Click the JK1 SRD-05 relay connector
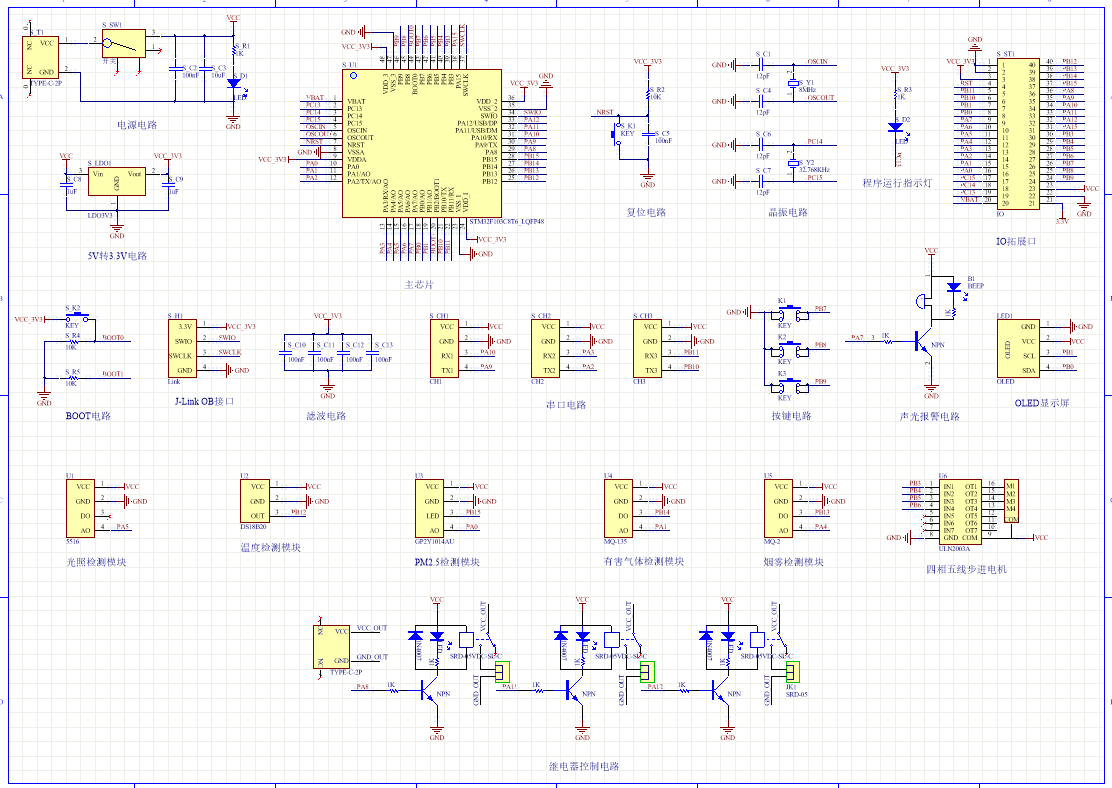Screen dimensions: 1112x788 pyautogui.click(x=792, y=670)
